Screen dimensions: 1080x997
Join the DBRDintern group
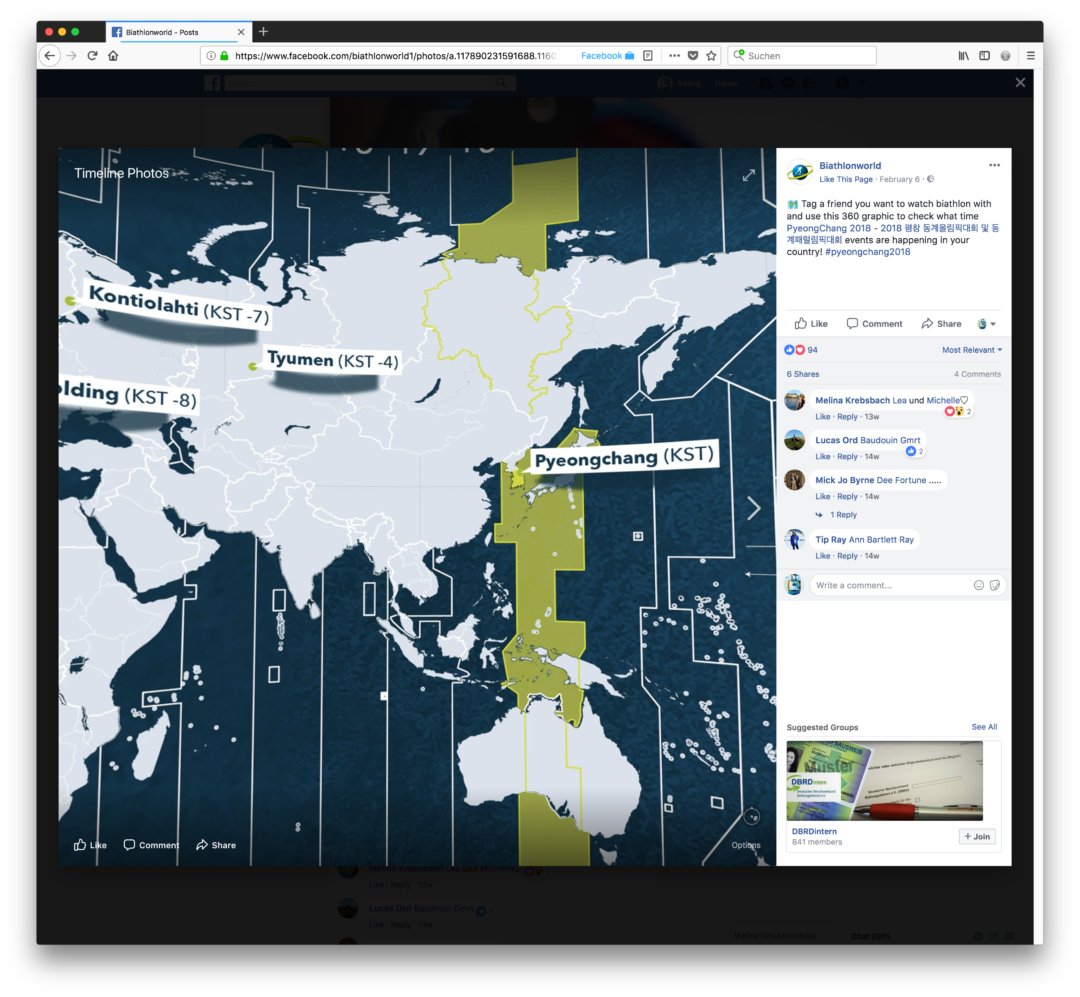point(977,836)
